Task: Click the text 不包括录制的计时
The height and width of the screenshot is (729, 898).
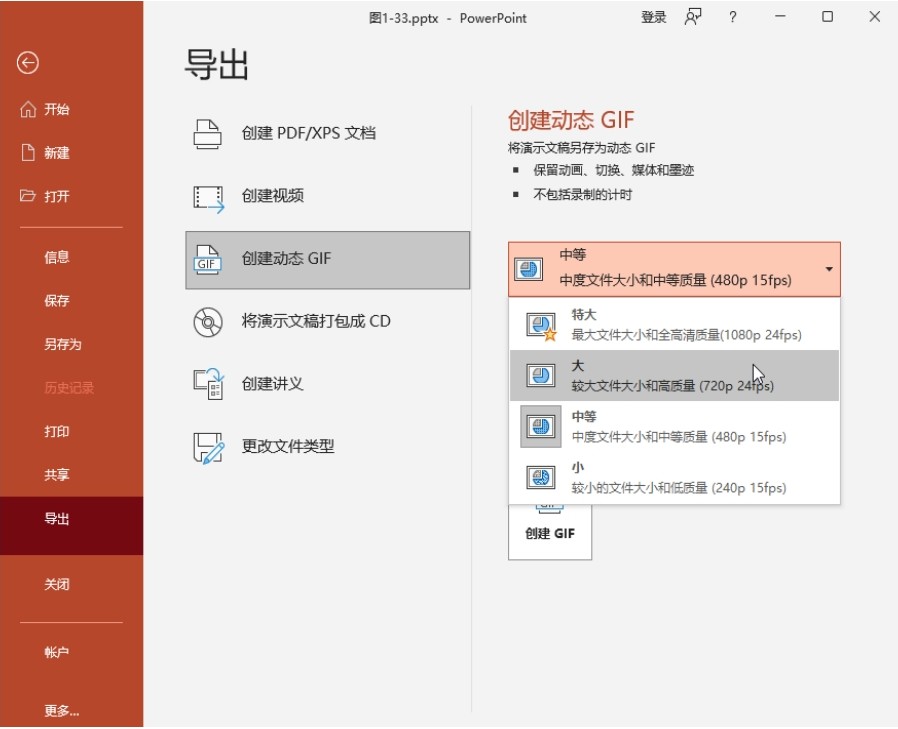Action: [x=582, y=195]
